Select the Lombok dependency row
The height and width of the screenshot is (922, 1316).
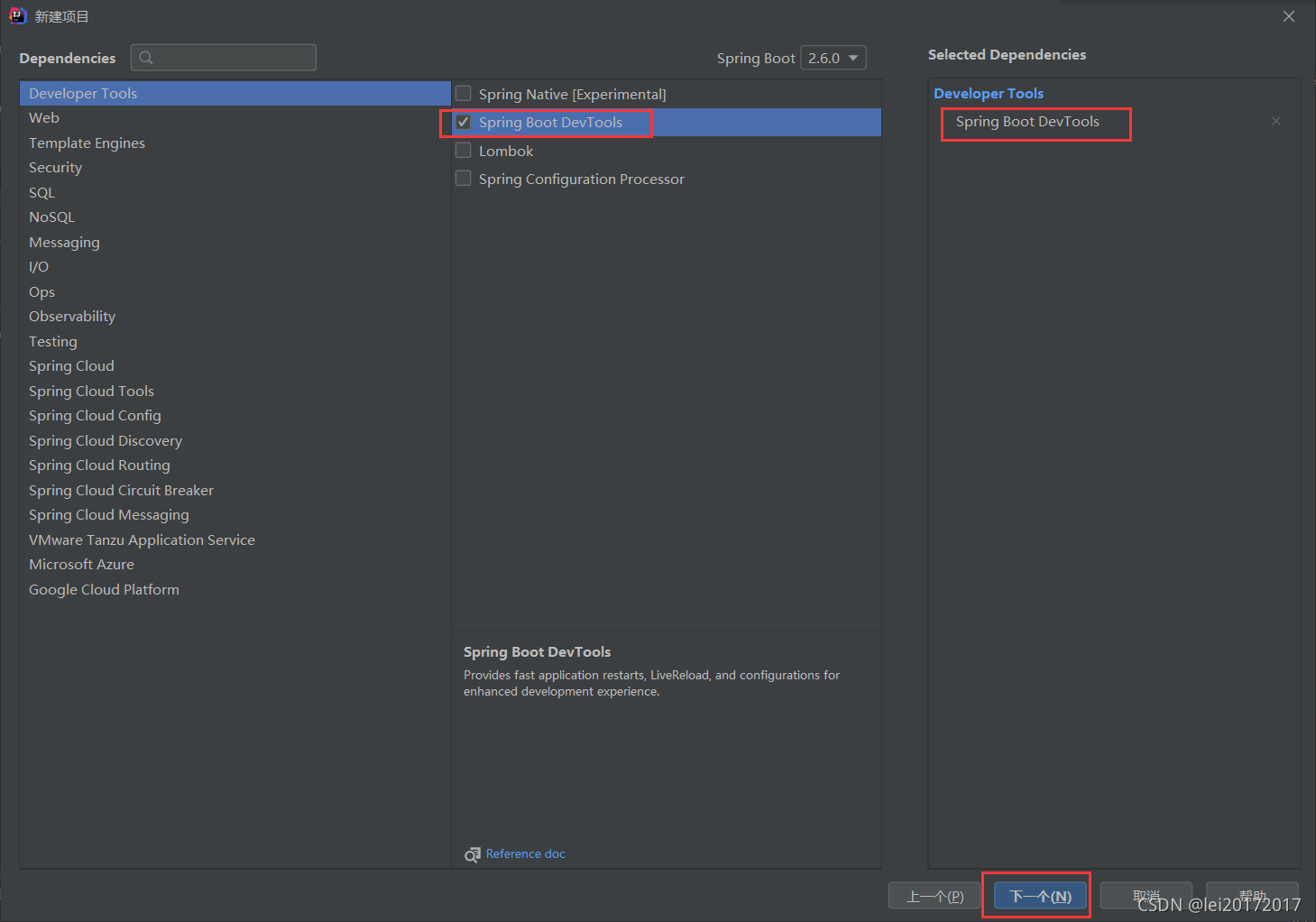coord(667,151)
